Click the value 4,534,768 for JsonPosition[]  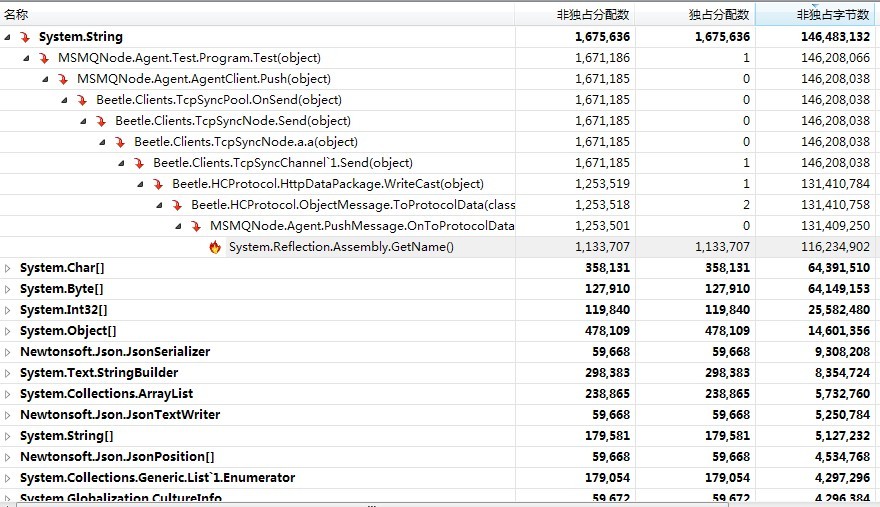point(842,458)
